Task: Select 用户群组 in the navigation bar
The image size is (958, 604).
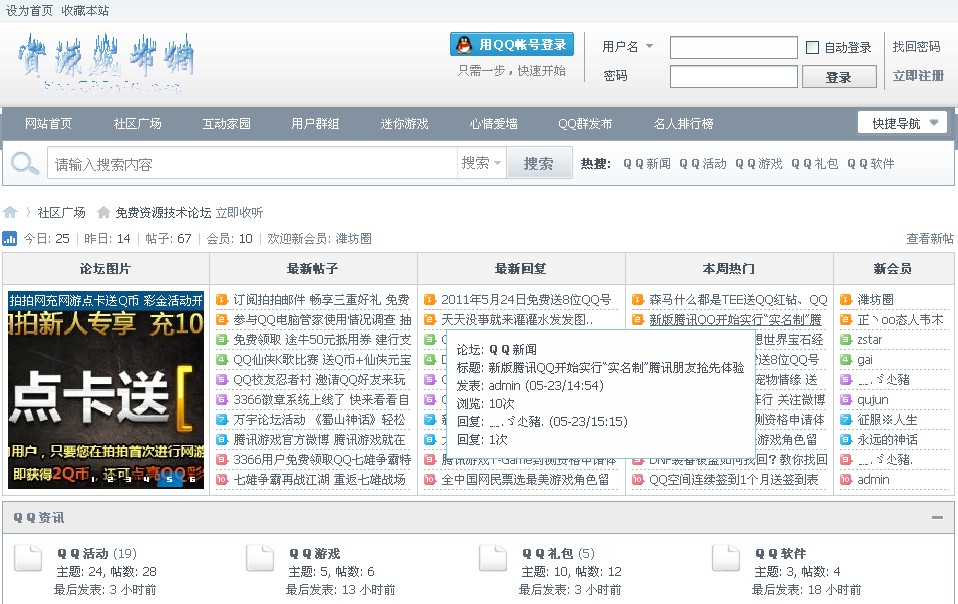Action: pos(315,123)
